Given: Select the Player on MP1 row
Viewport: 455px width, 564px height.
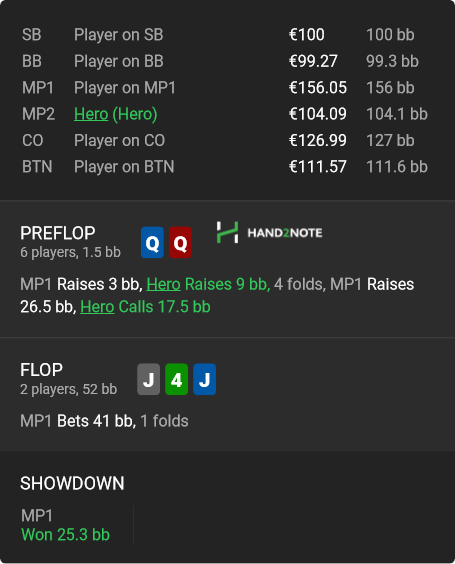Looking at the screenshot, I should click(x=225, y=88).
